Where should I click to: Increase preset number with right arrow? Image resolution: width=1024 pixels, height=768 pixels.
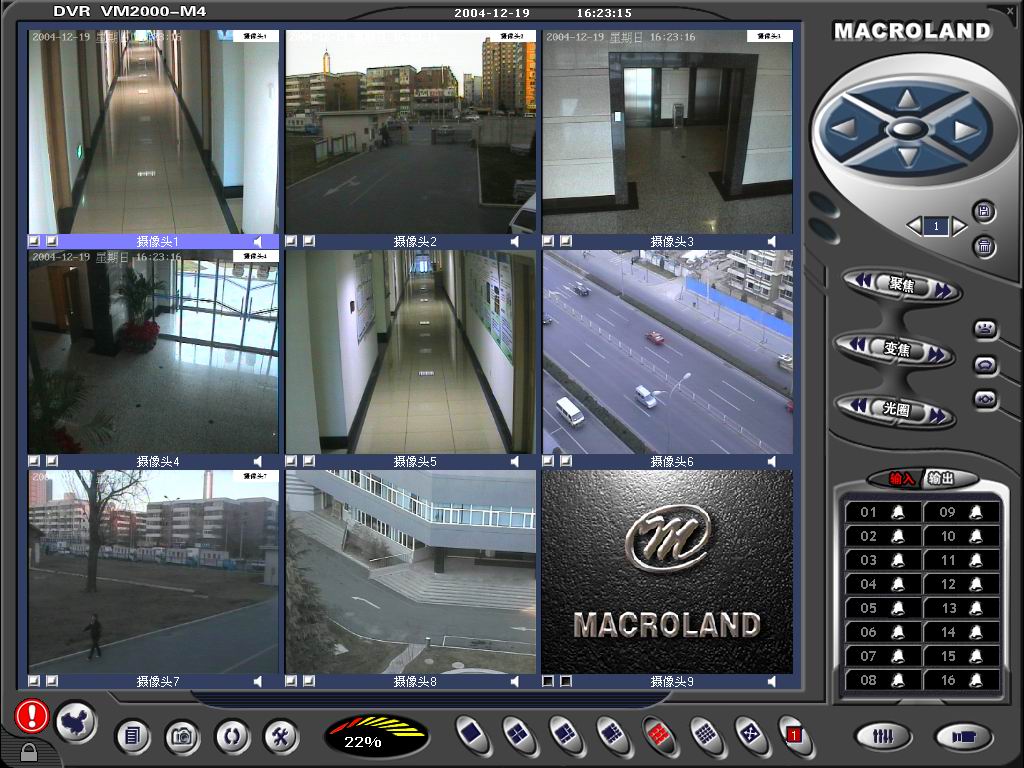coord(959,227)
